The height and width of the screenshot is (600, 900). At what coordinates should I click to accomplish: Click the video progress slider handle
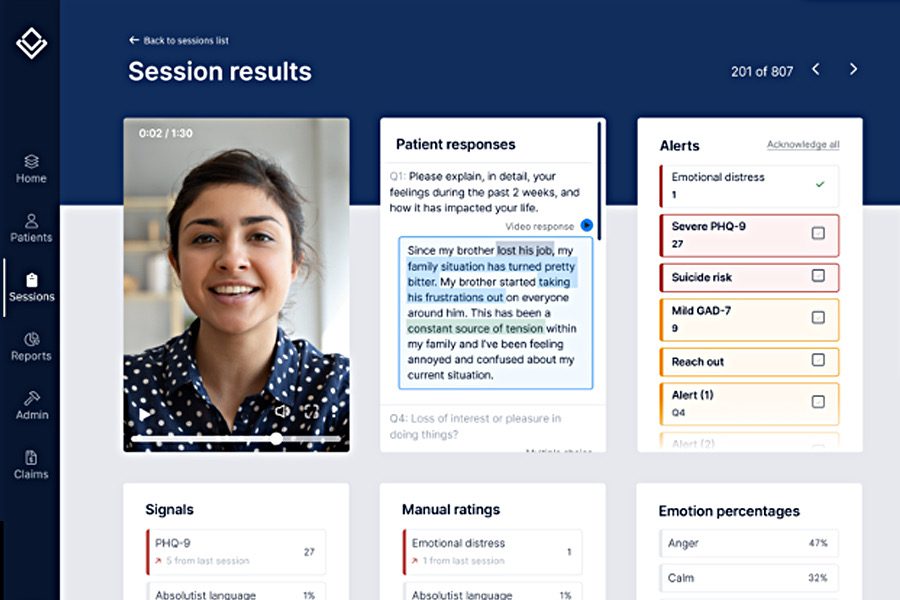pyautogui.click(x=276, y=438)
